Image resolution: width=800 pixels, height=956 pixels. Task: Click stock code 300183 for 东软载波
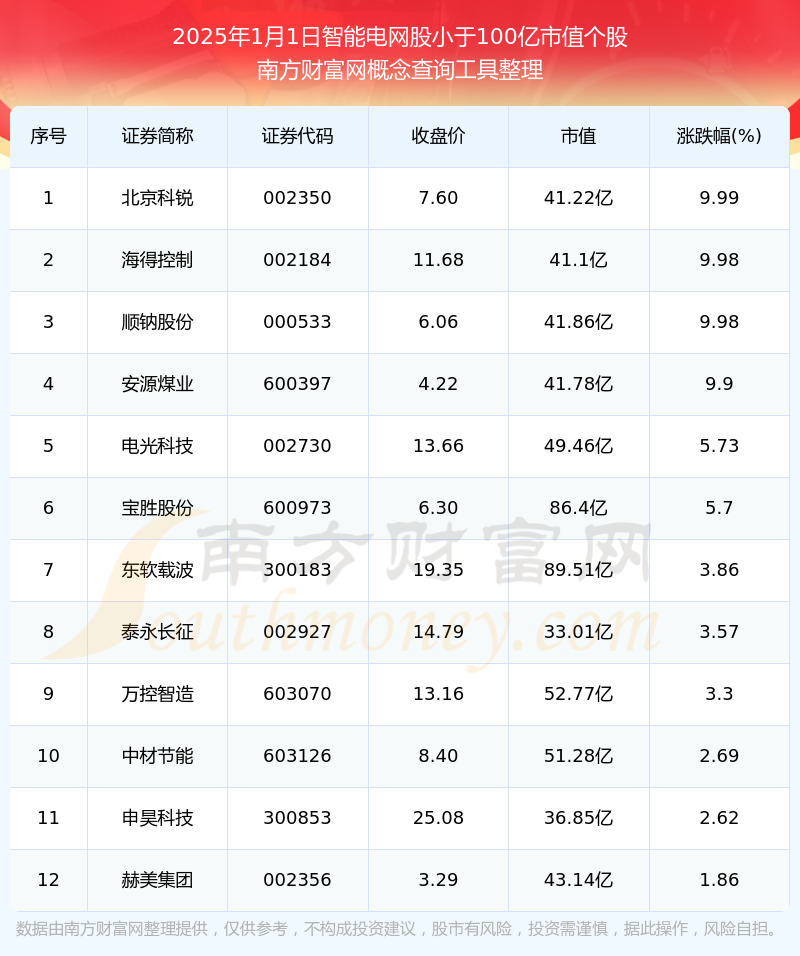[x=298, y=570]
